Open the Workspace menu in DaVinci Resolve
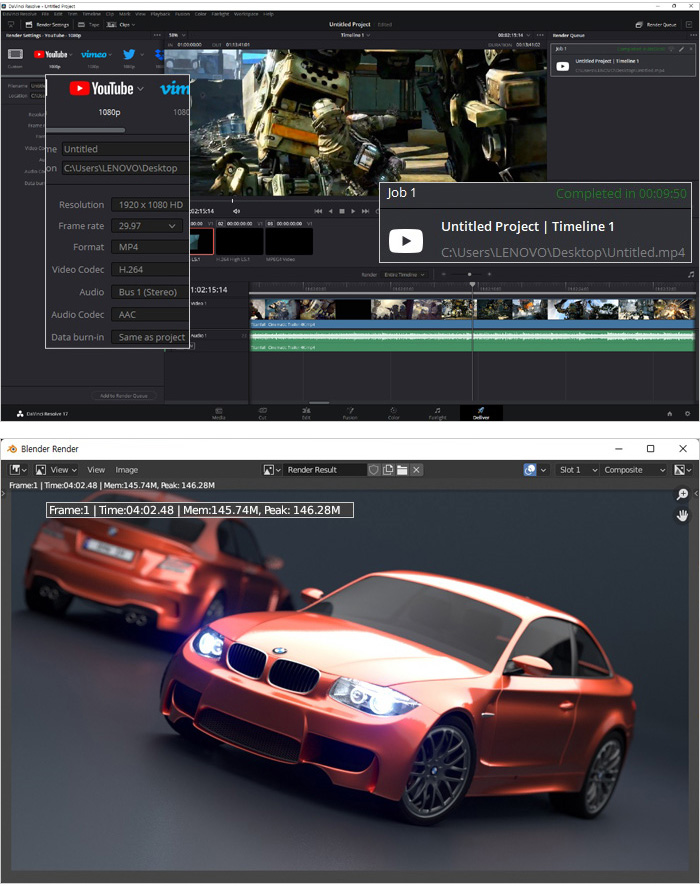 coord(246,14)
